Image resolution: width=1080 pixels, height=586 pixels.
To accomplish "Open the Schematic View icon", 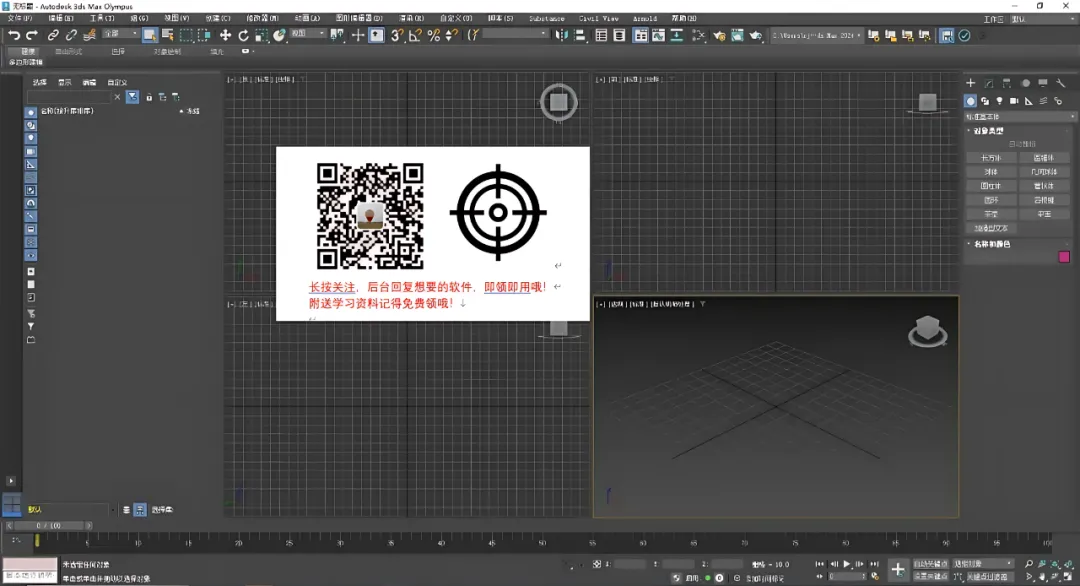I will point(677,35).
